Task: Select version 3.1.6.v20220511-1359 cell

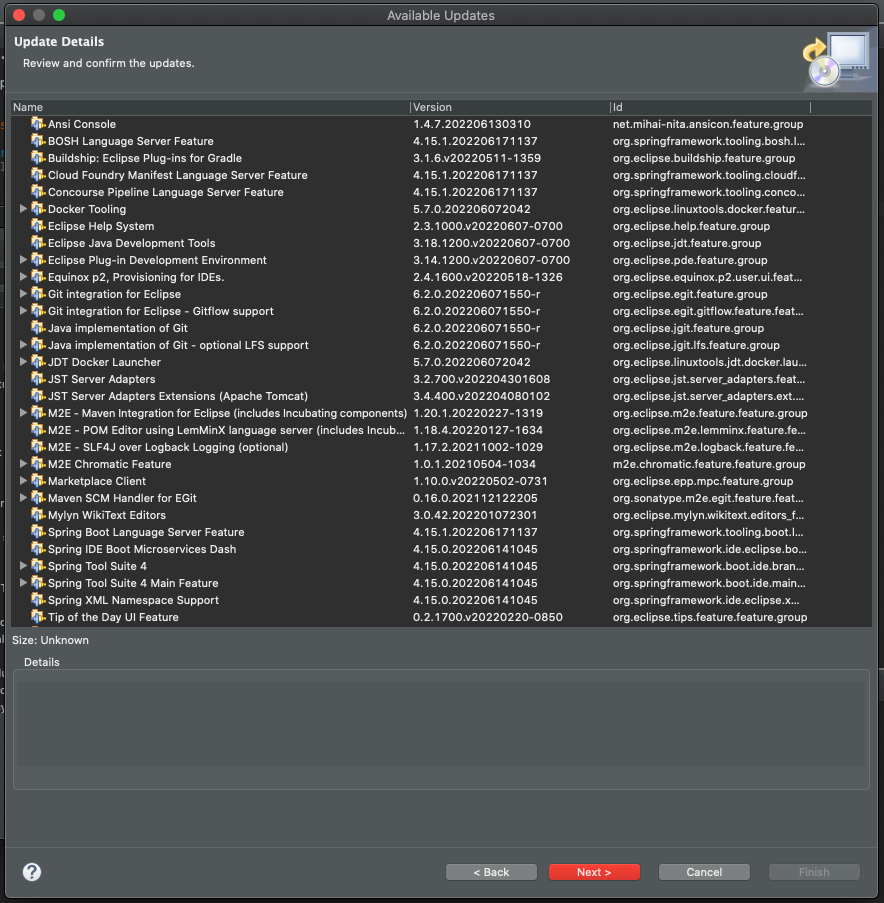Action: pyautogui.click(x=477, y=158)
